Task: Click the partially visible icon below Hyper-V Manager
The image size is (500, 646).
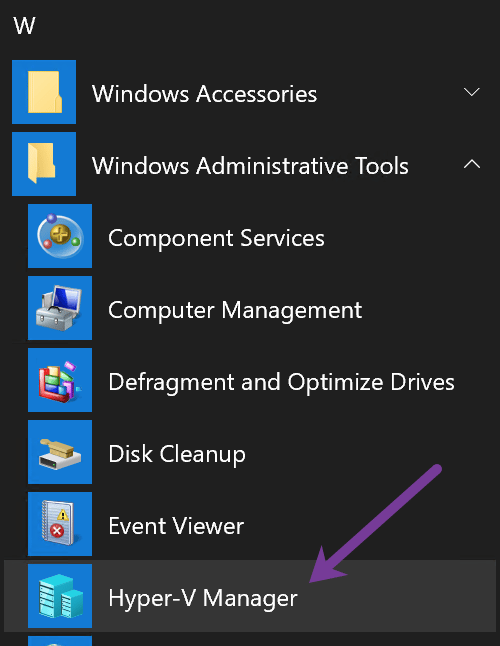Action: pyautogui.click(x=60, y=641)
